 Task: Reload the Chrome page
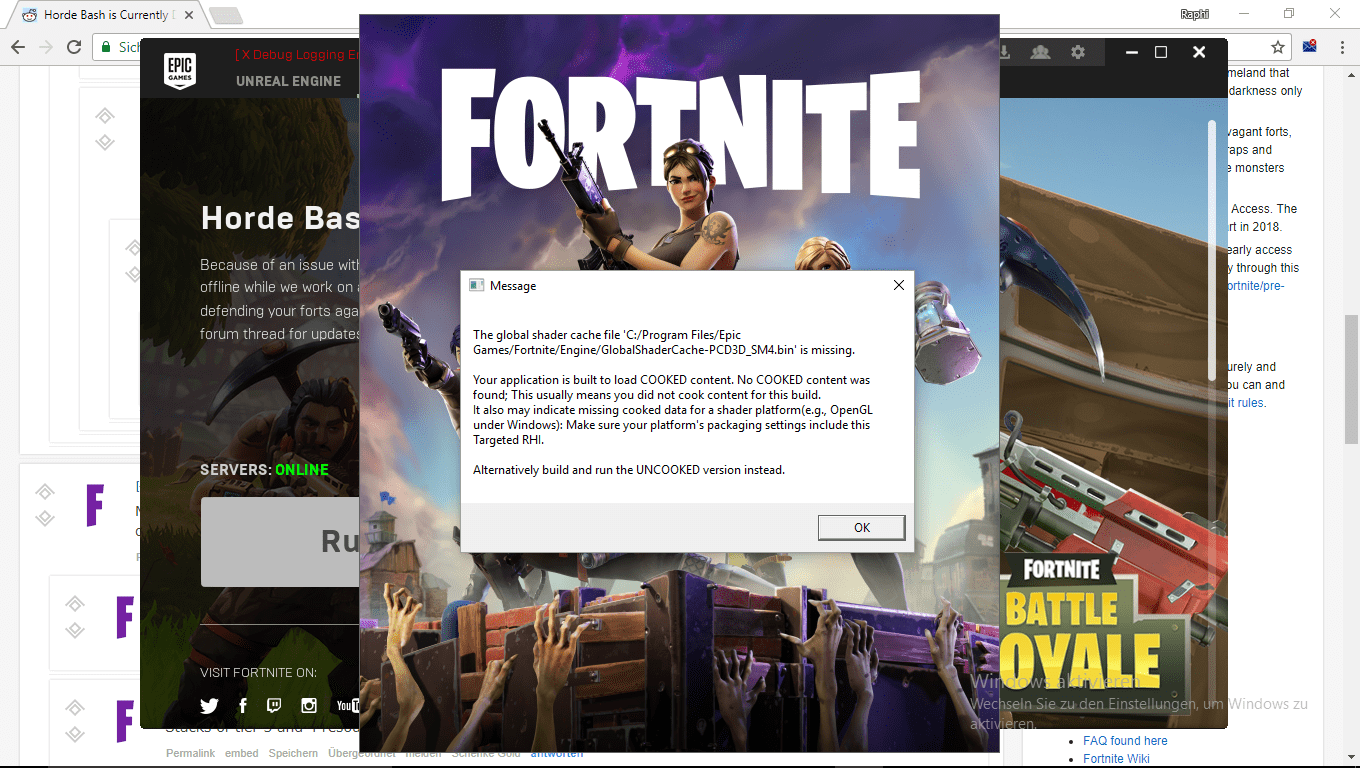(x=74, y=47)
